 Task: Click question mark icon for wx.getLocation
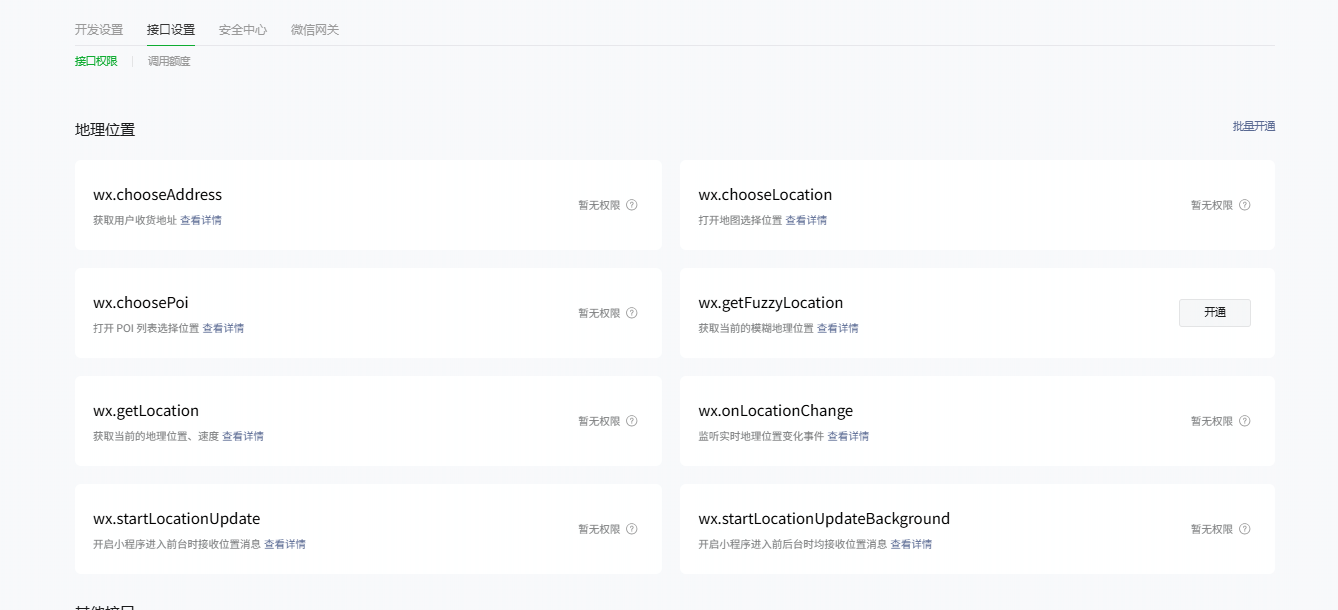coord(632,421)
